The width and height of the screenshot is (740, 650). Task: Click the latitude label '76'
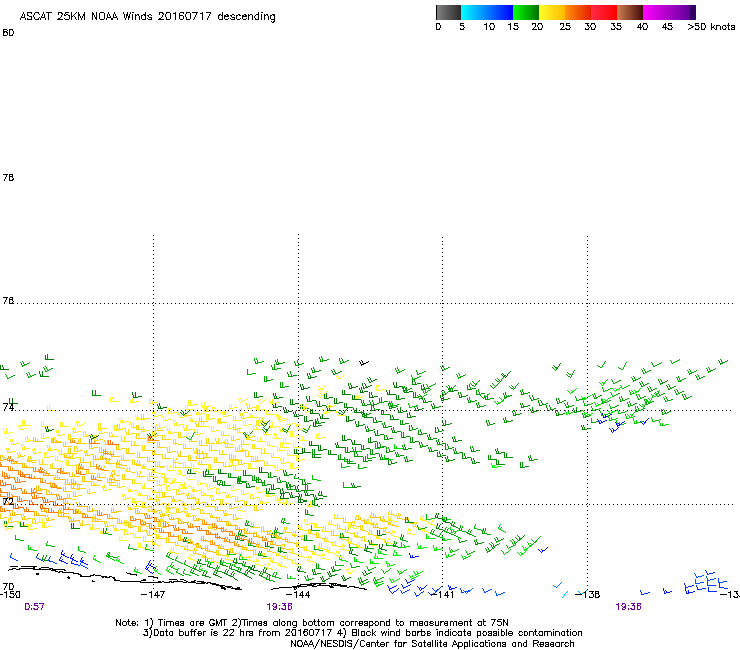click(8, 301)
